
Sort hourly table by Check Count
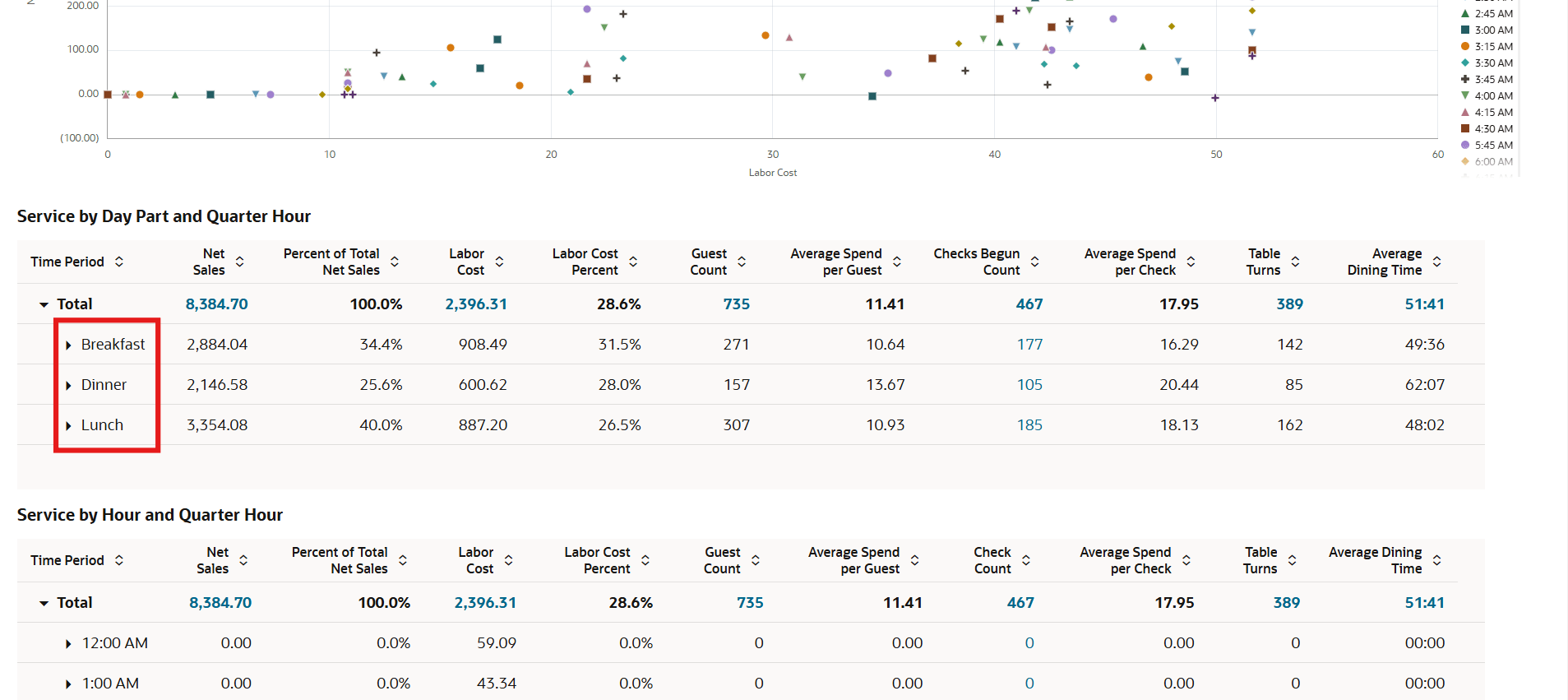1026,560
